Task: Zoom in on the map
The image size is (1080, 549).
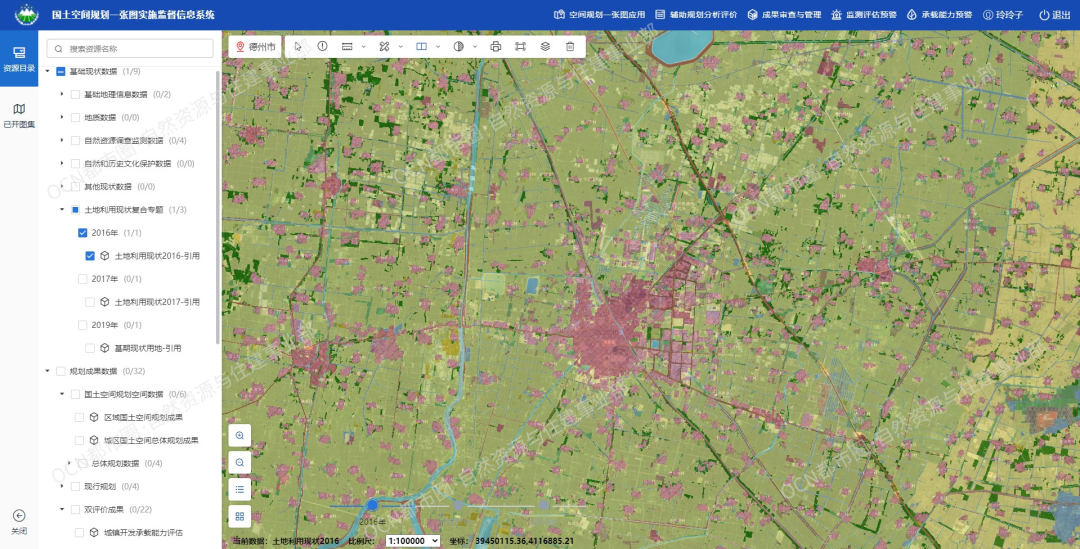Action: tap(240, 435)
